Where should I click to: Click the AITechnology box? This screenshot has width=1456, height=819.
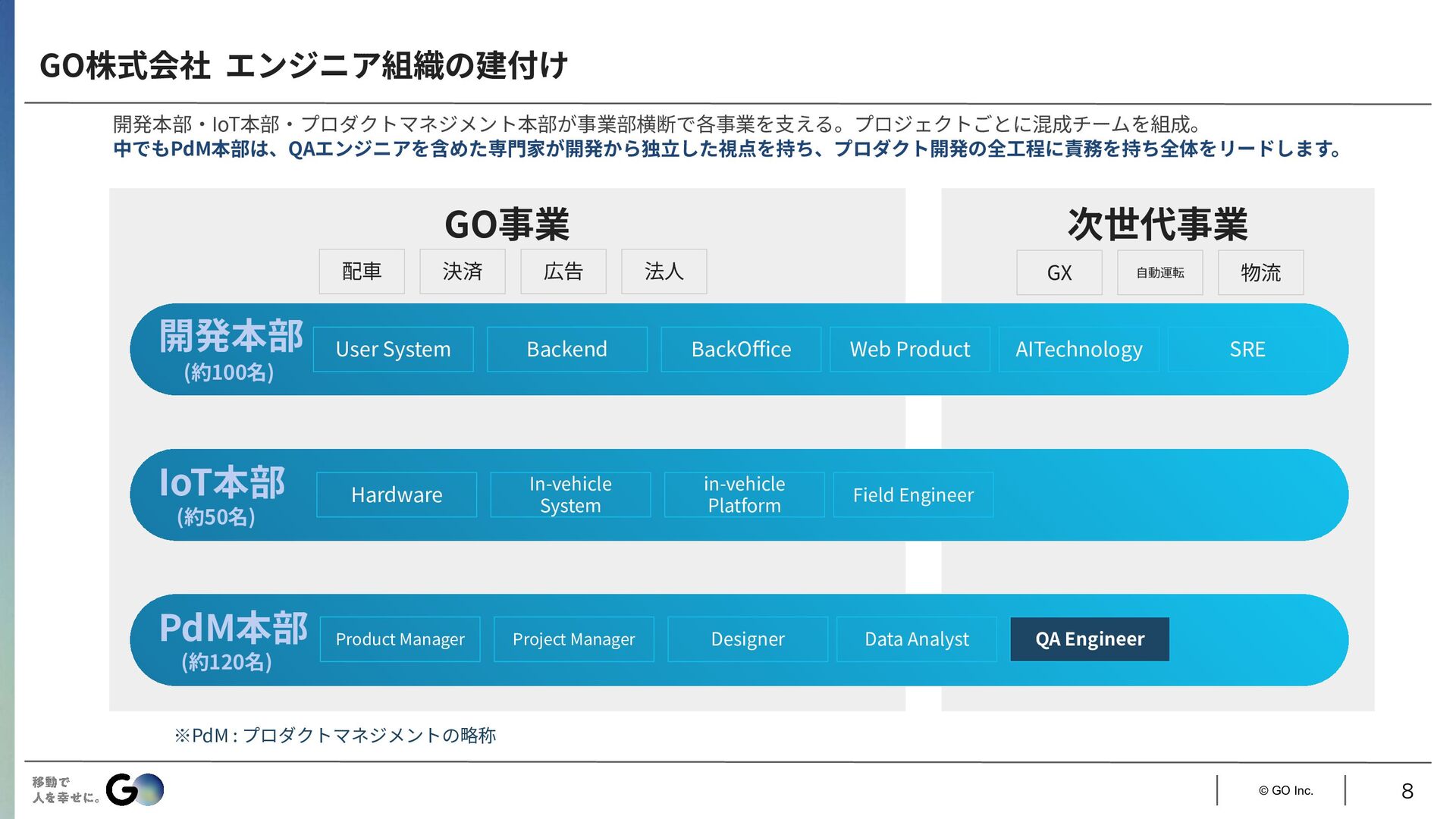1078,350
